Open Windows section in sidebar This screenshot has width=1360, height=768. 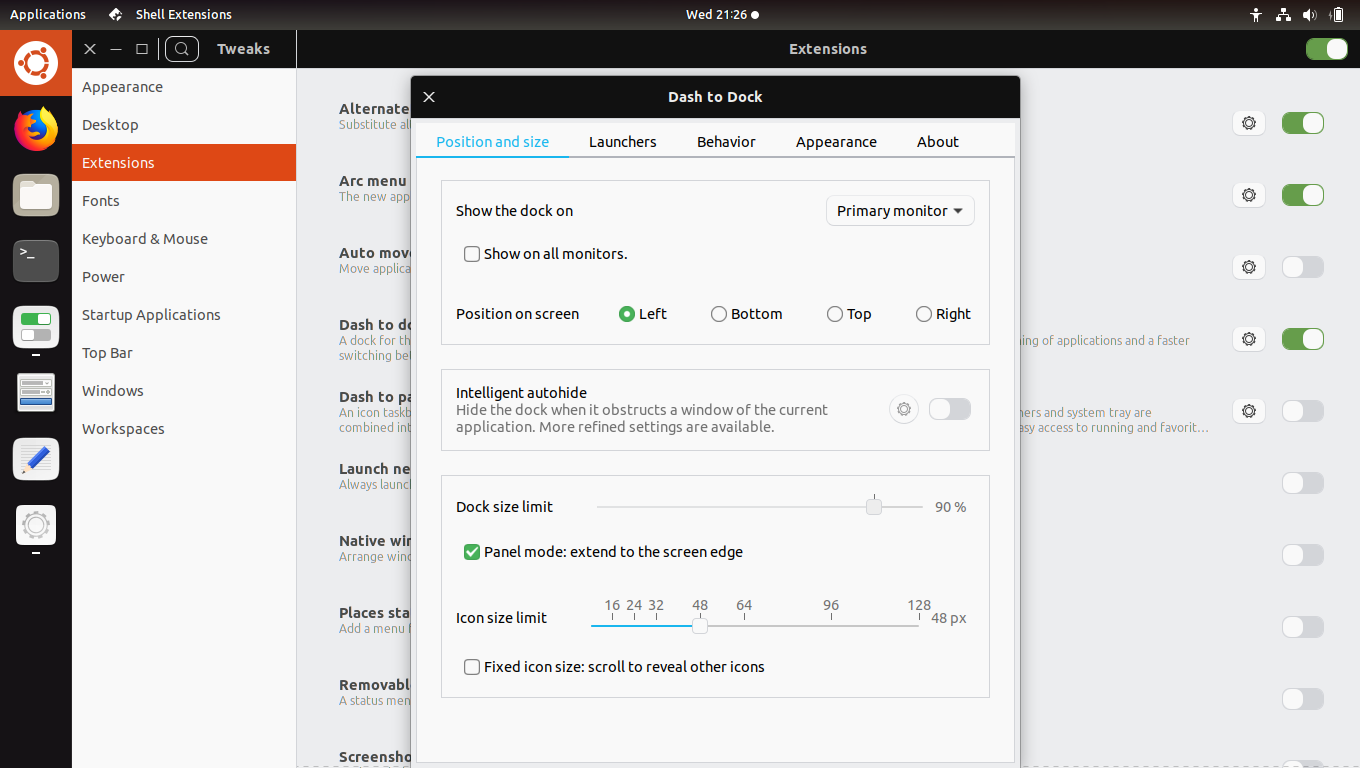(184, 391)
